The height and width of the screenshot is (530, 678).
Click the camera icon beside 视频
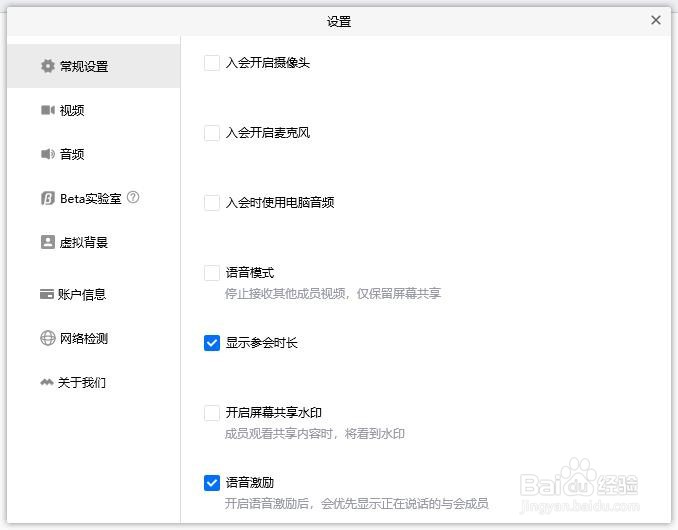pos(47,110)
